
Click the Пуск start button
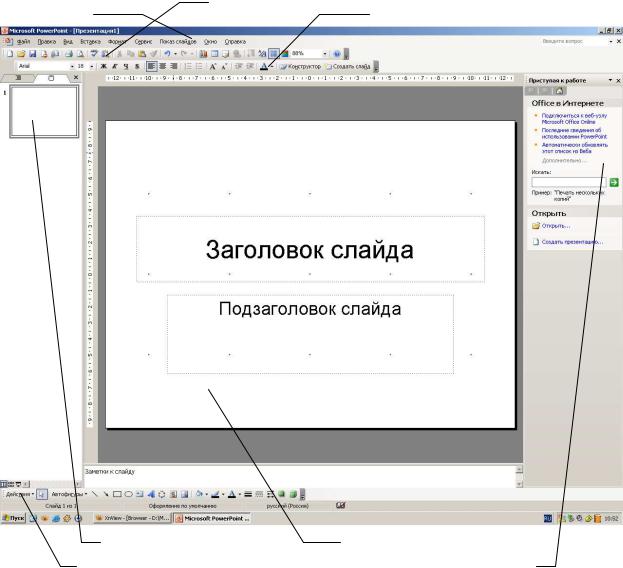14,518
